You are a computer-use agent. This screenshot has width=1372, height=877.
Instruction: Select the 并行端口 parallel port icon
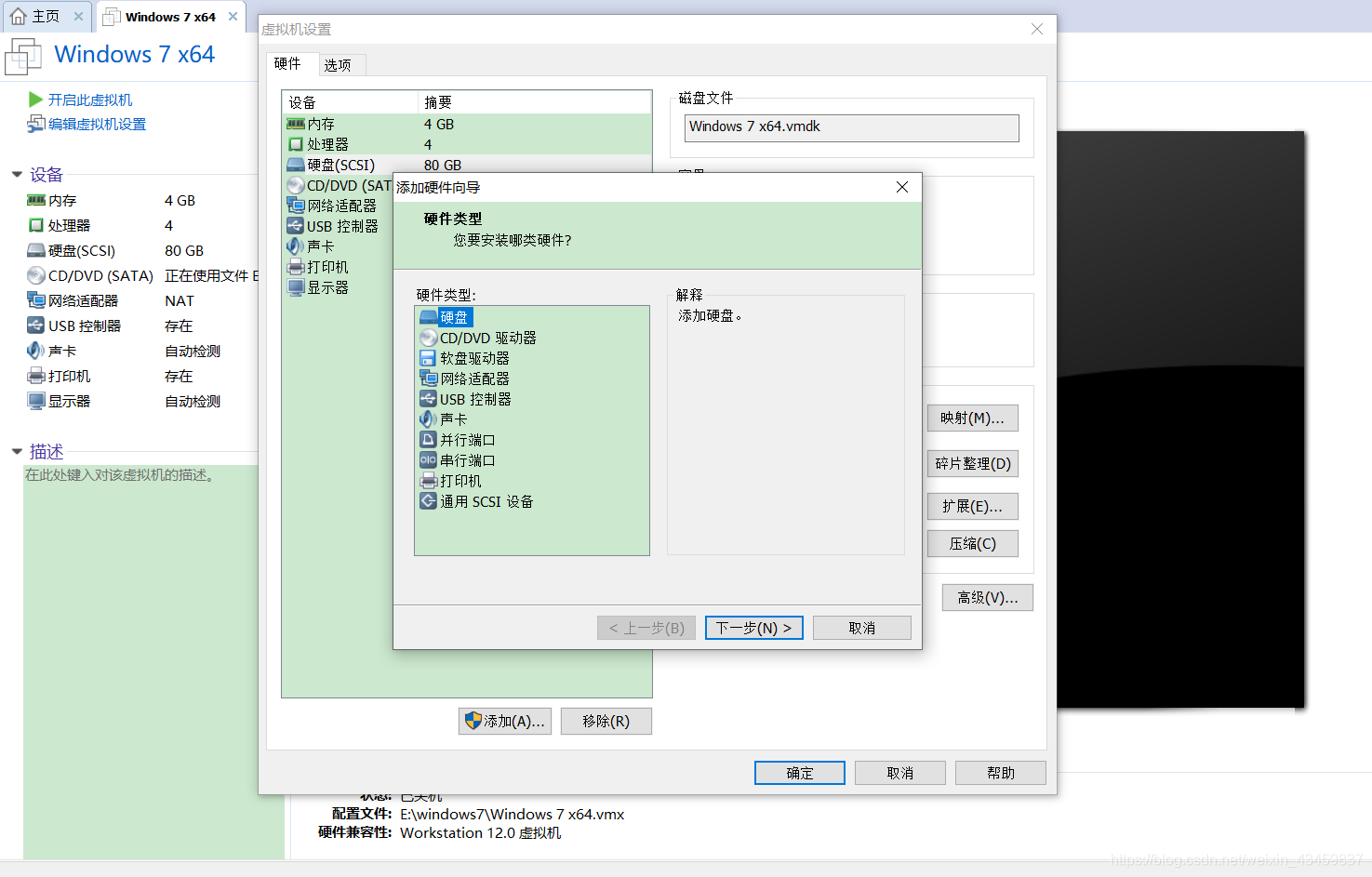428,440
